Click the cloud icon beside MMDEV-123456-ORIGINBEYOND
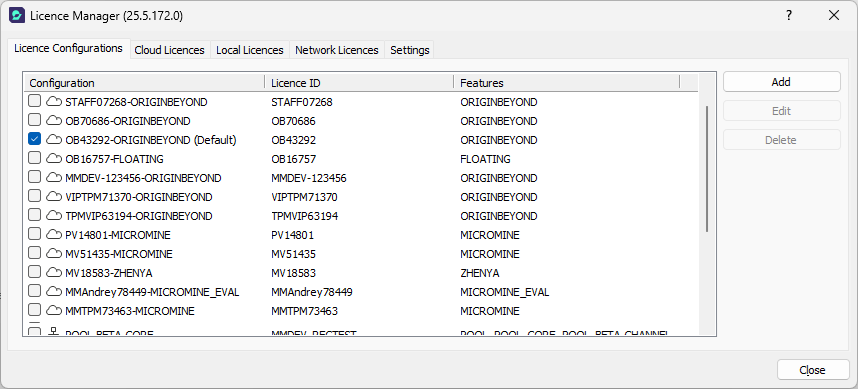The height and width of the screenshot is (389, 858). (53, 178)
